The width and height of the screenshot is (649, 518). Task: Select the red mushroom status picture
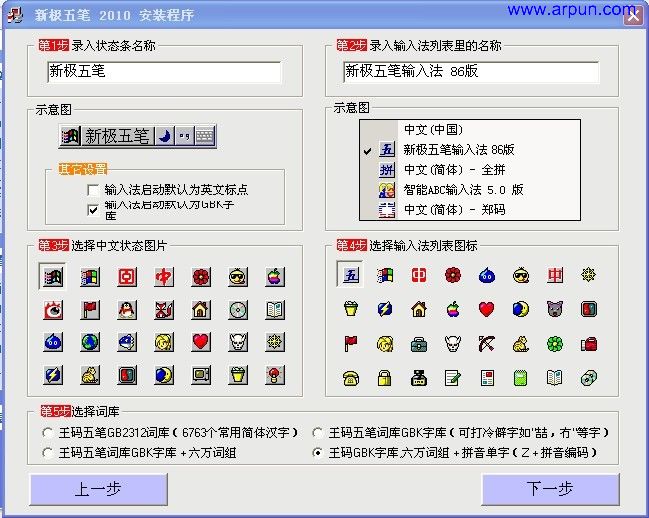[275, 375]
